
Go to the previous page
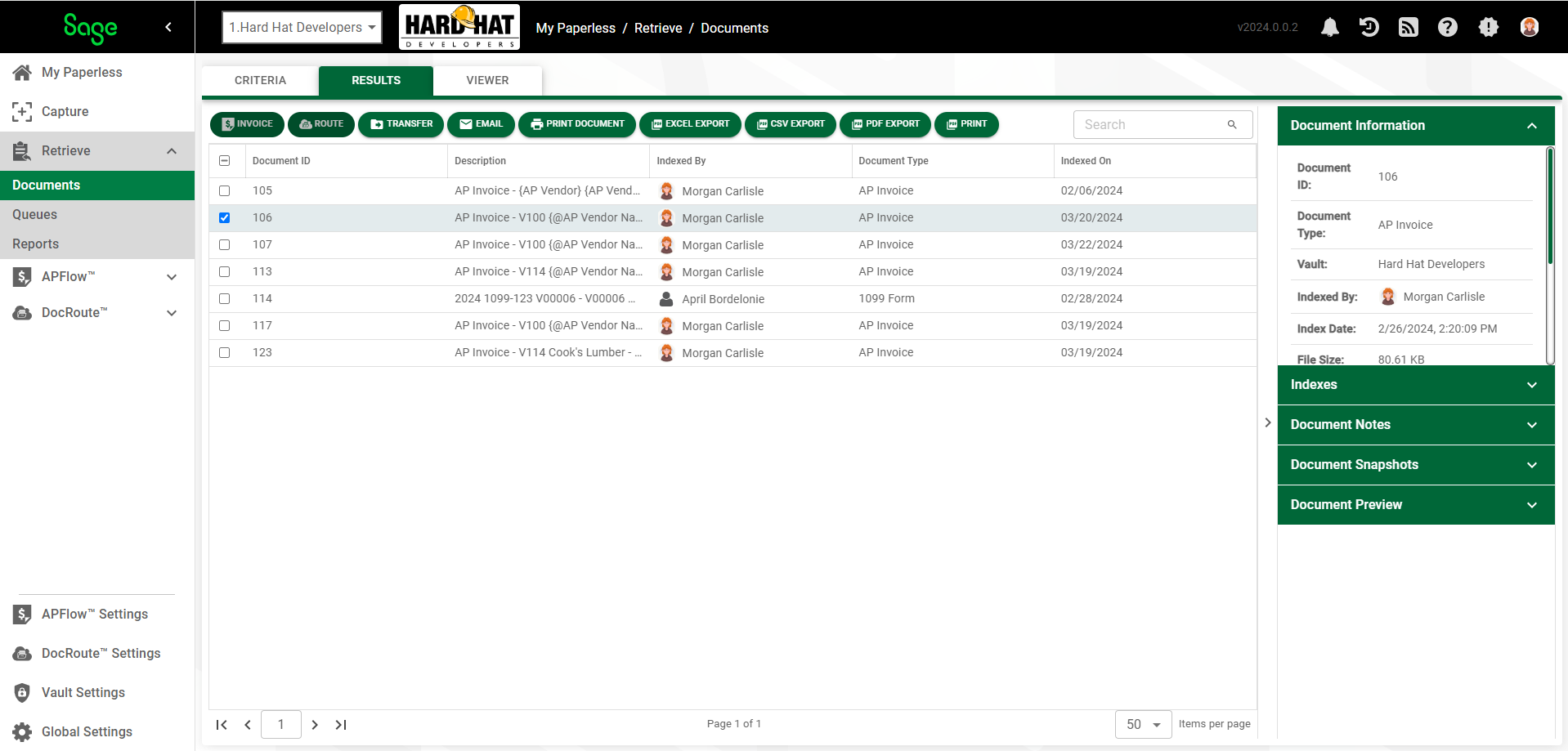[x=248, y=724]
